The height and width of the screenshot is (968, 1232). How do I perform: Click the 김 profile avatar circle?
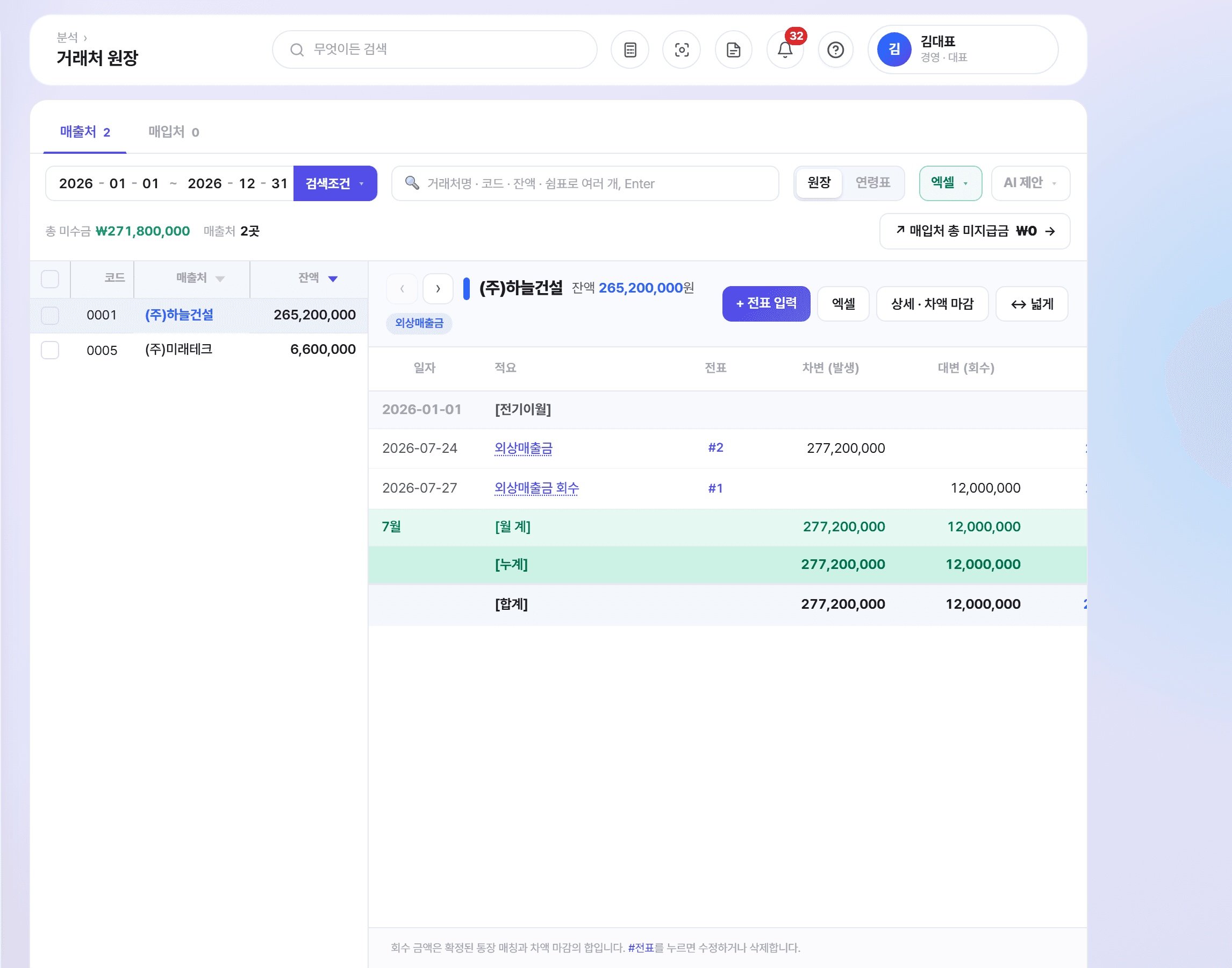[x=894, y=49]
